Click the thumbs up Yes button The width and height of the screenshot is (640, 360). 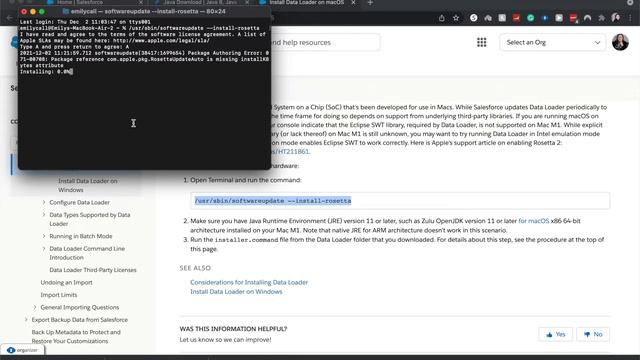(x=556, y=334)
